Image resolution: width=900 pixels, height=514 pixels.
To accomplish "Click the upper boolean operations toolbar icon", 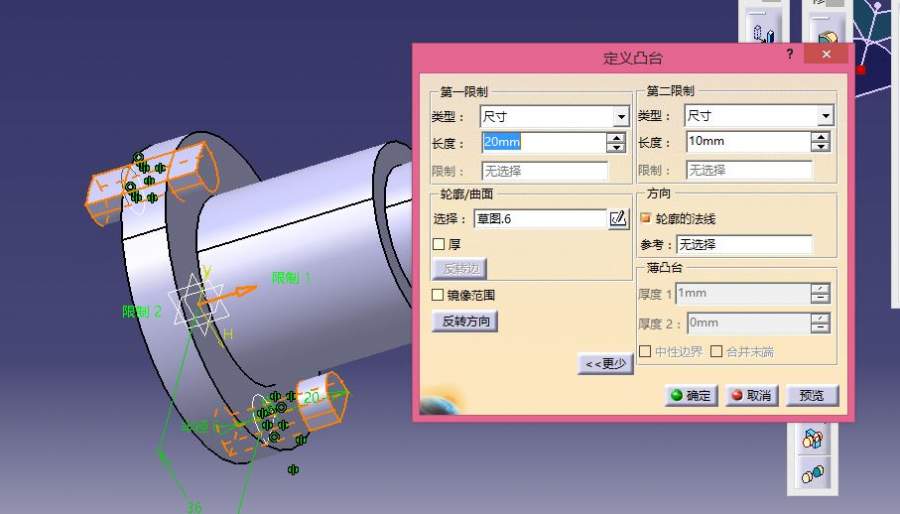I will (812, 439).
